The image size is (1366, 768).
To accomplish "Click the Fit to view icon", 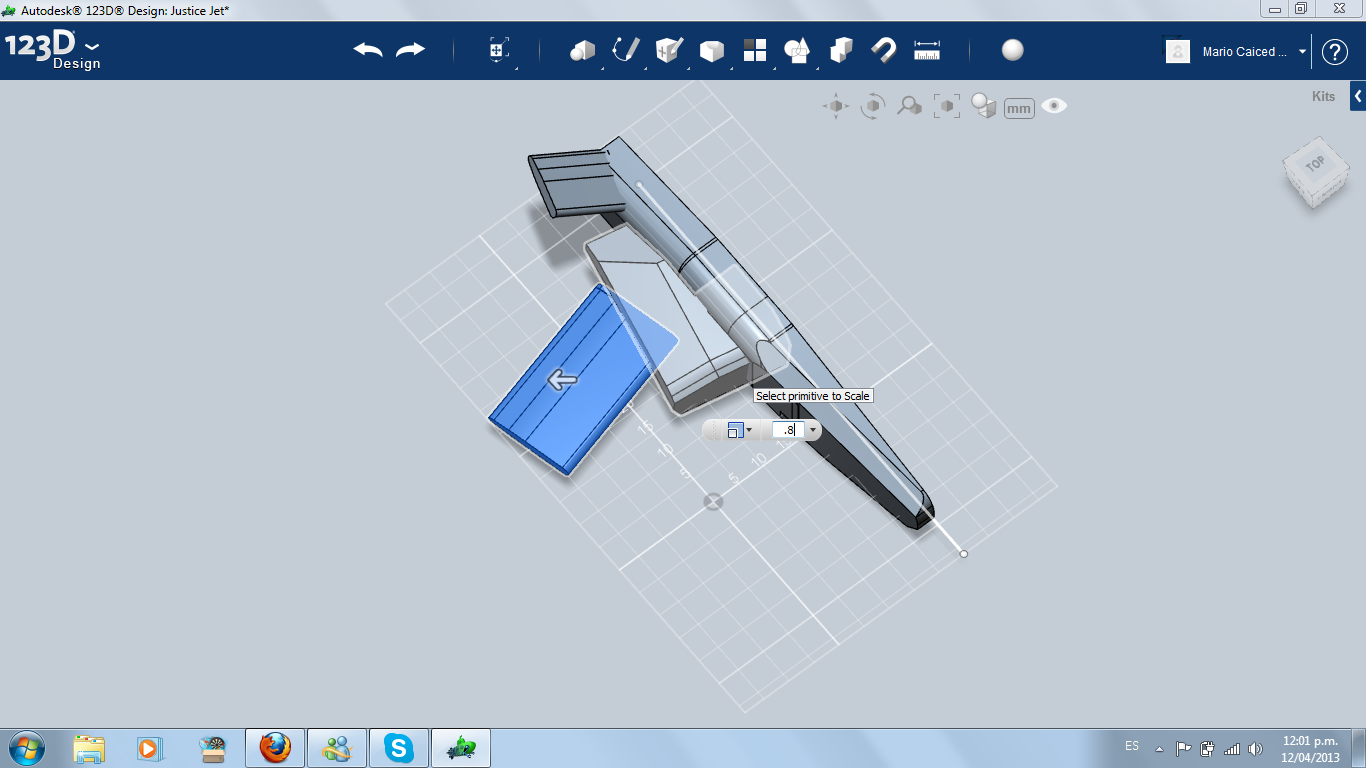I will (x=947, y=106).
